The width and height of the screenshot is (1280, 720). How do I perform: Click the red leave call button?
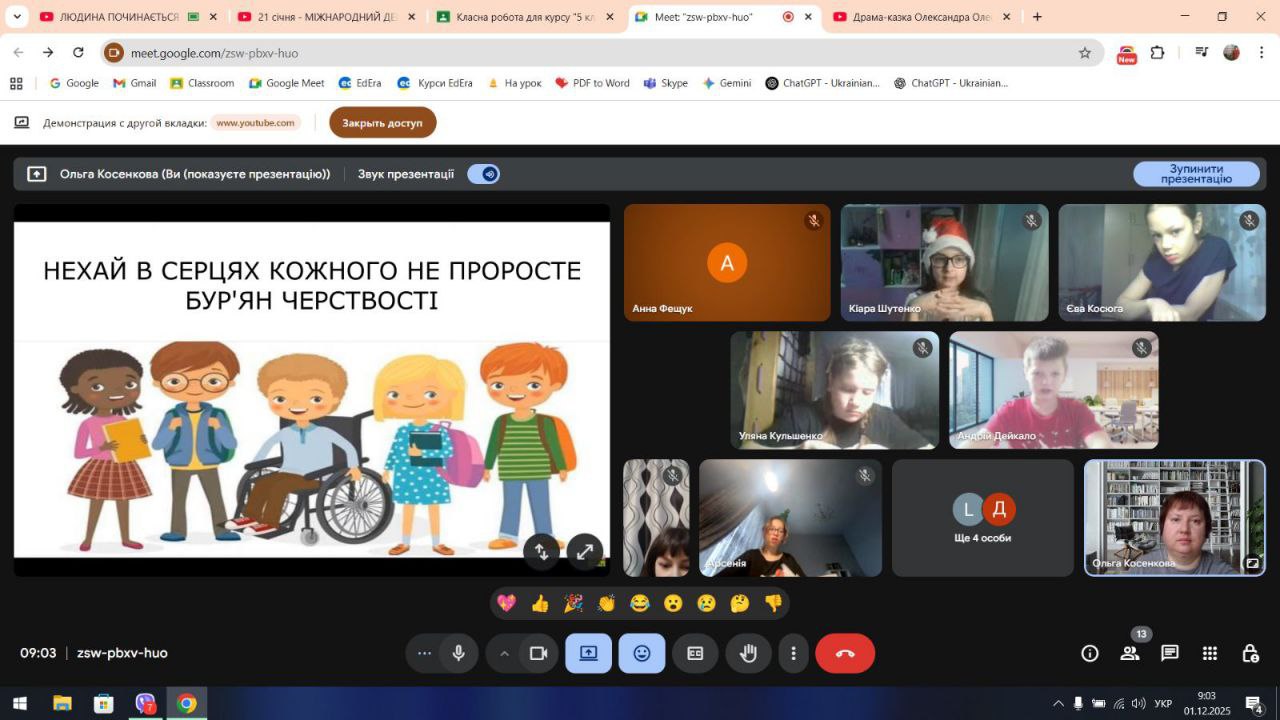tap(844, 653)
